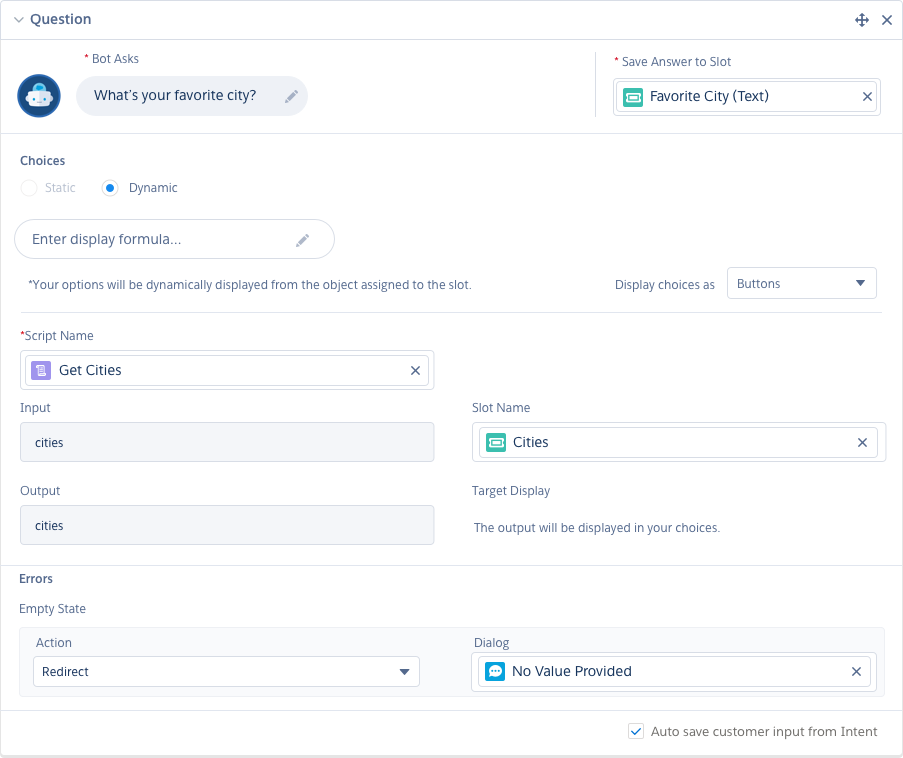Remove the Favorite City slot assignment
Viewport: 903px width, 758px height.
point(867,96)
